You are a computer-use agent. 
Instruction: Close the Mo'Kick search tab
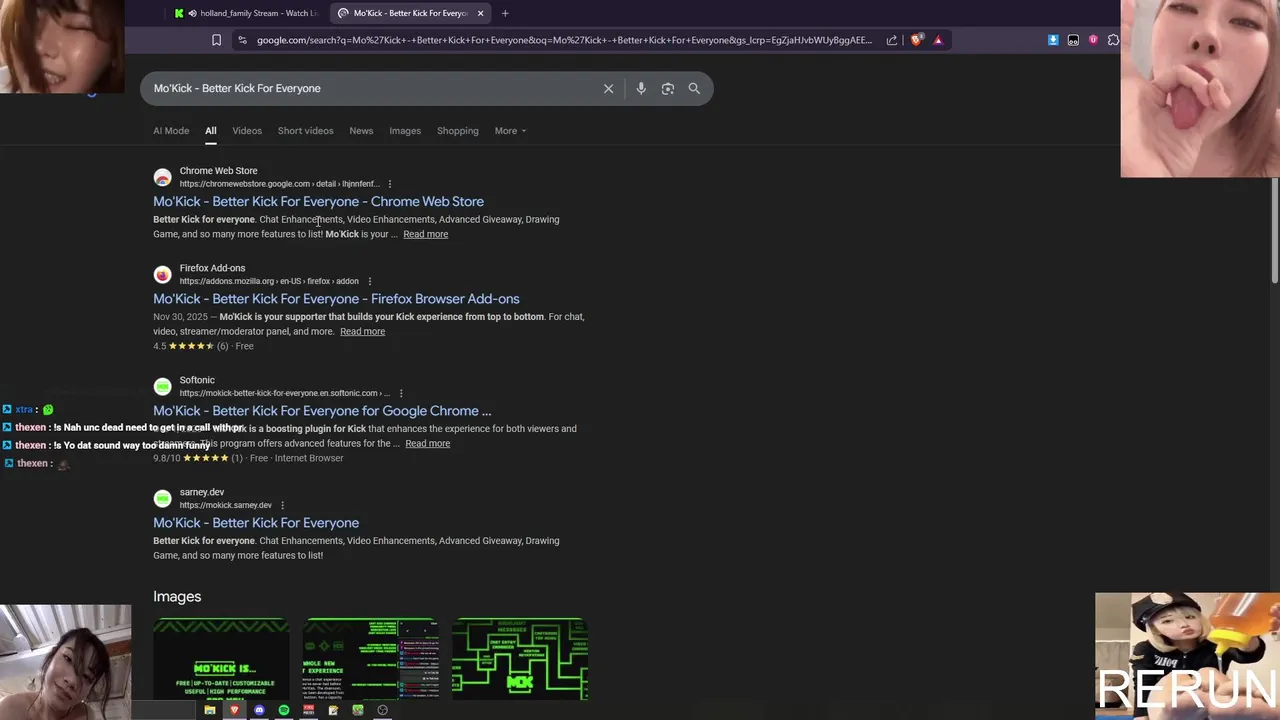[x=480, y=13]
